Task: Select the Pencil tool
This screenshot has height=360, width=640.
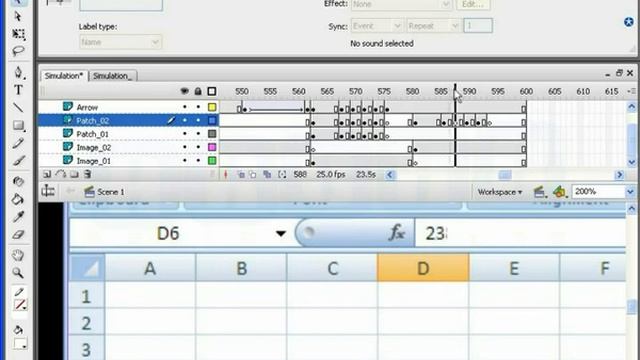Action: 18,143
